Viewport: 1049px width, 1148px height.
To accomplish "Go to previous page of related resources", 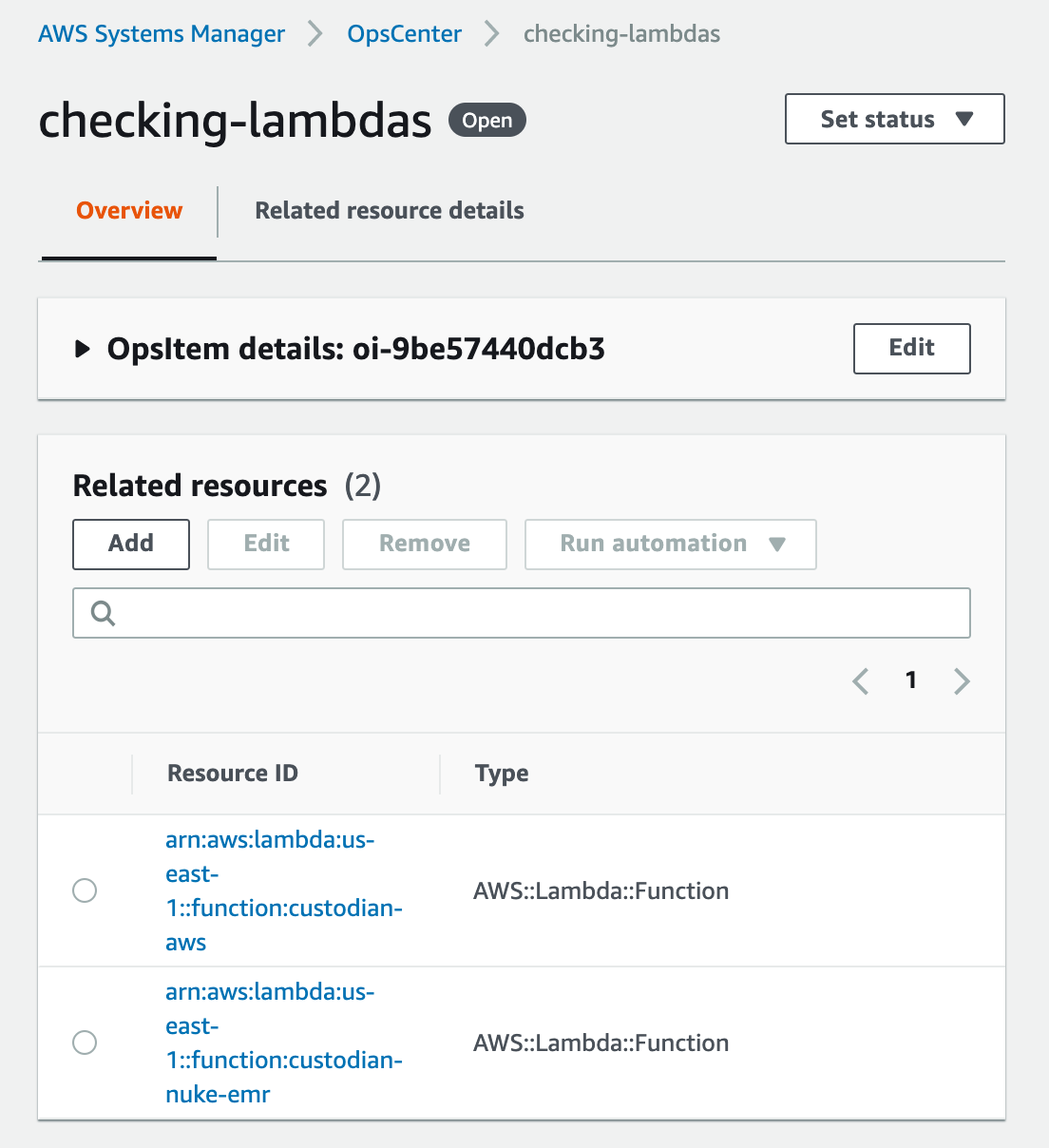I will tap(861, 680).
